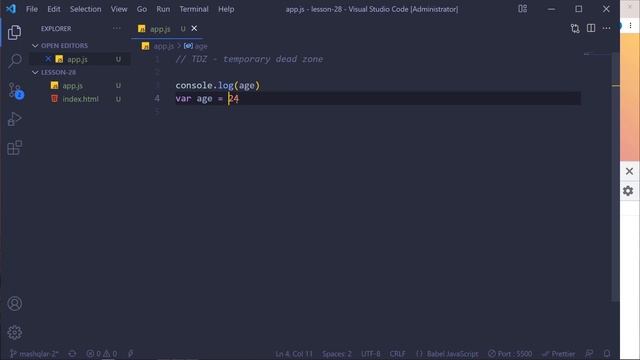Click the TDZ comment on line 1
640x360 pixels.
click(249, 59)
